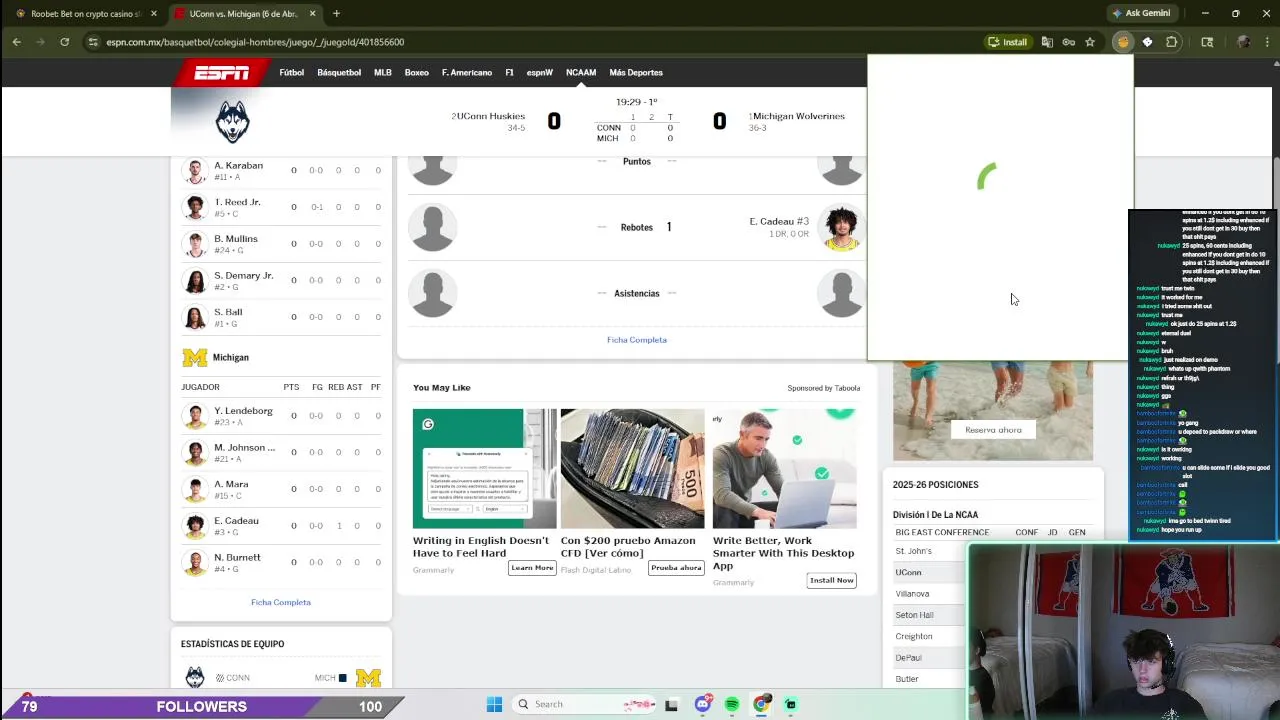Open Villanova in standings
The height and width of the screenshot is (720, 1280).
click(x=912, y=594)
